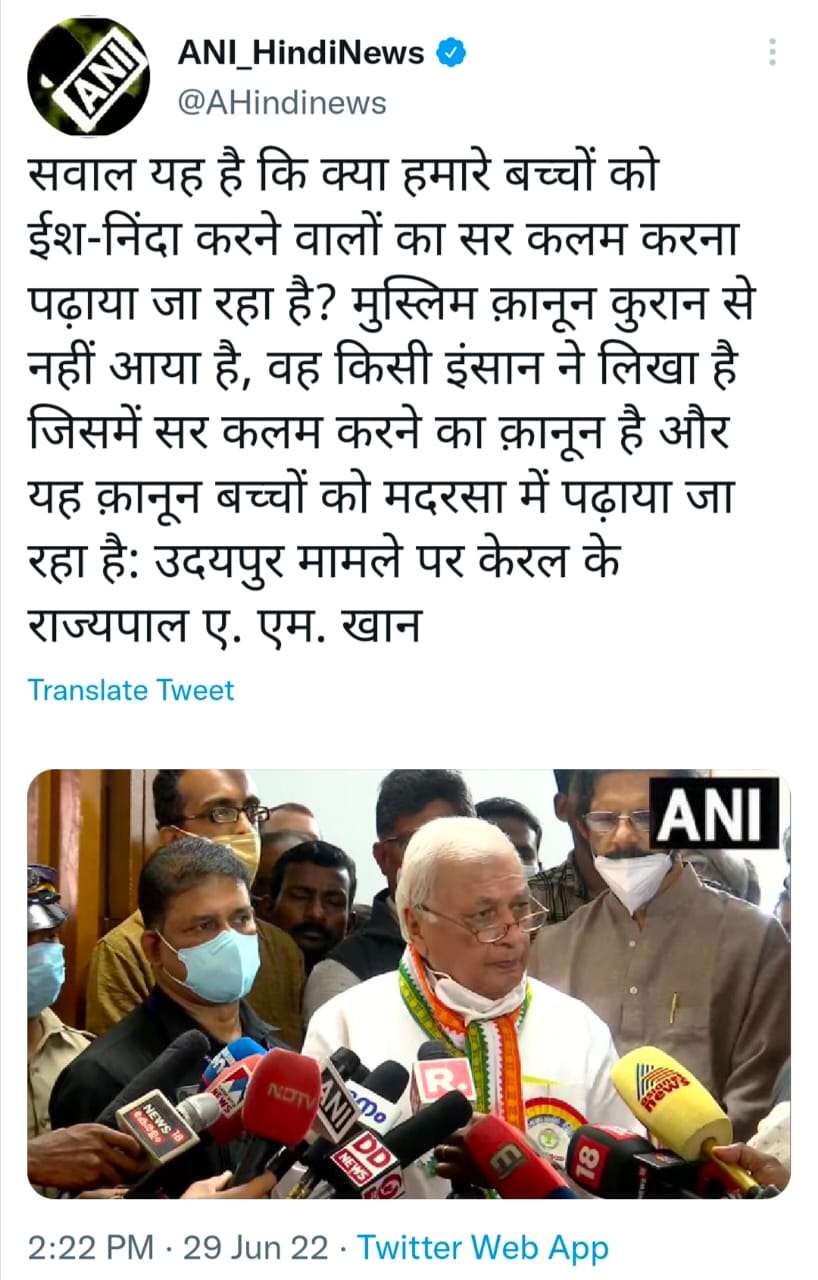The height and width of the screenshot is (1280, 818).
Task: Click the ANI watermark on the photo
Action: [x=714, y=812]
